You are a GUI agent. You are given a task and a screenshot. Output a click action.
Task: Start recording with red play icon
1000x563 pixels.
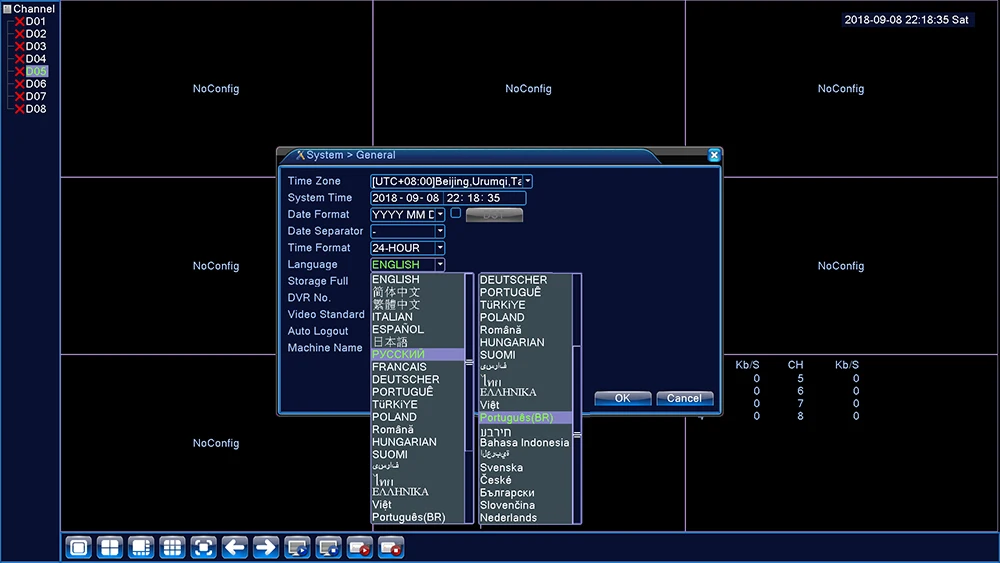[x=360, y=547]
